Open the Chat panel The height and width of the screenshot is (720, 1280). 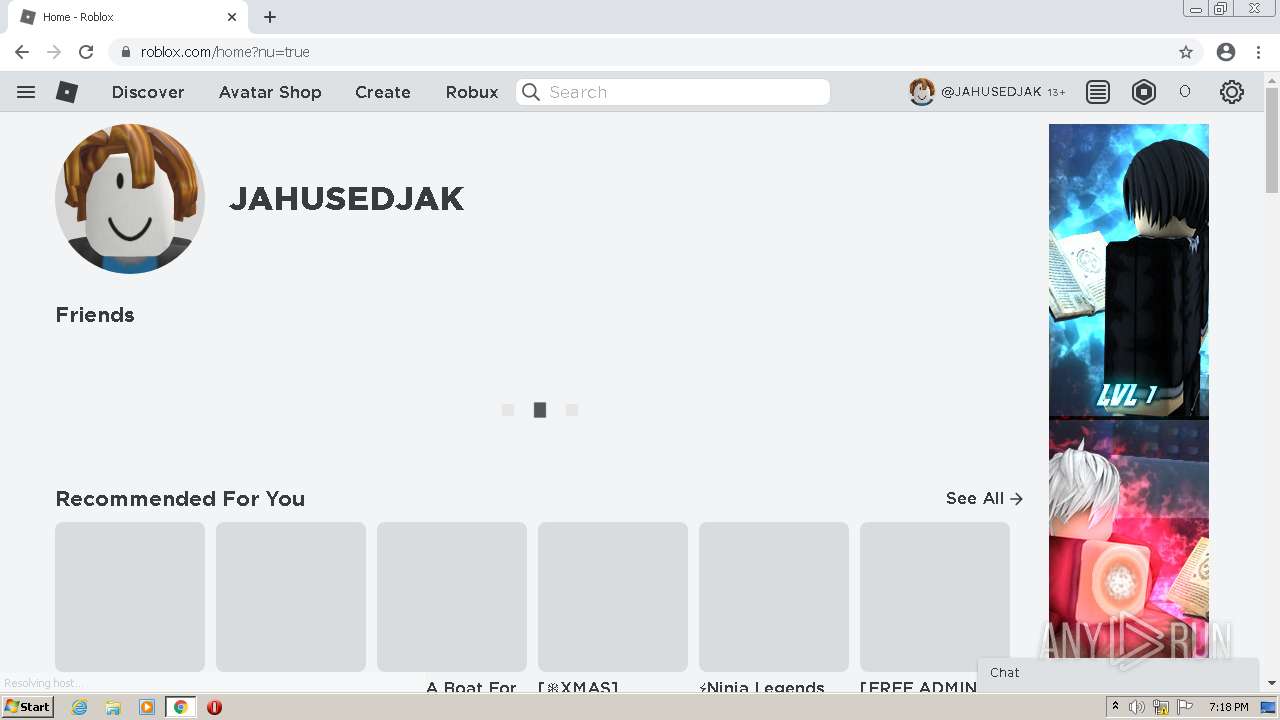click(1118, 673)
